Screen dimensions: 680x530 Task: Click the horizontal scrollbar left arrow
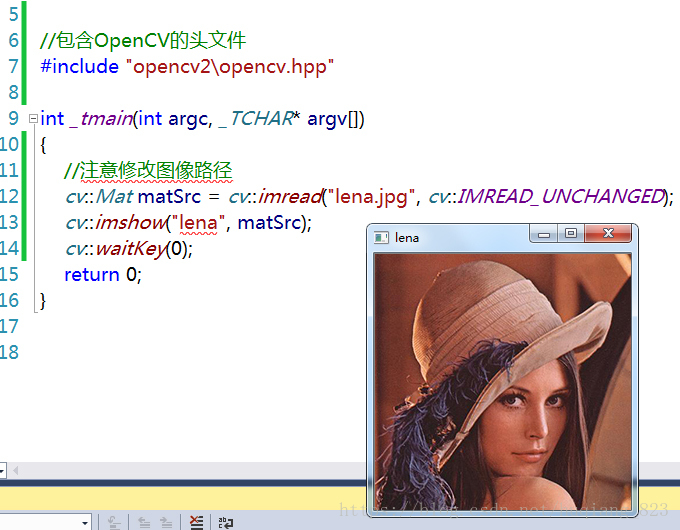click(x=16, y=470)
